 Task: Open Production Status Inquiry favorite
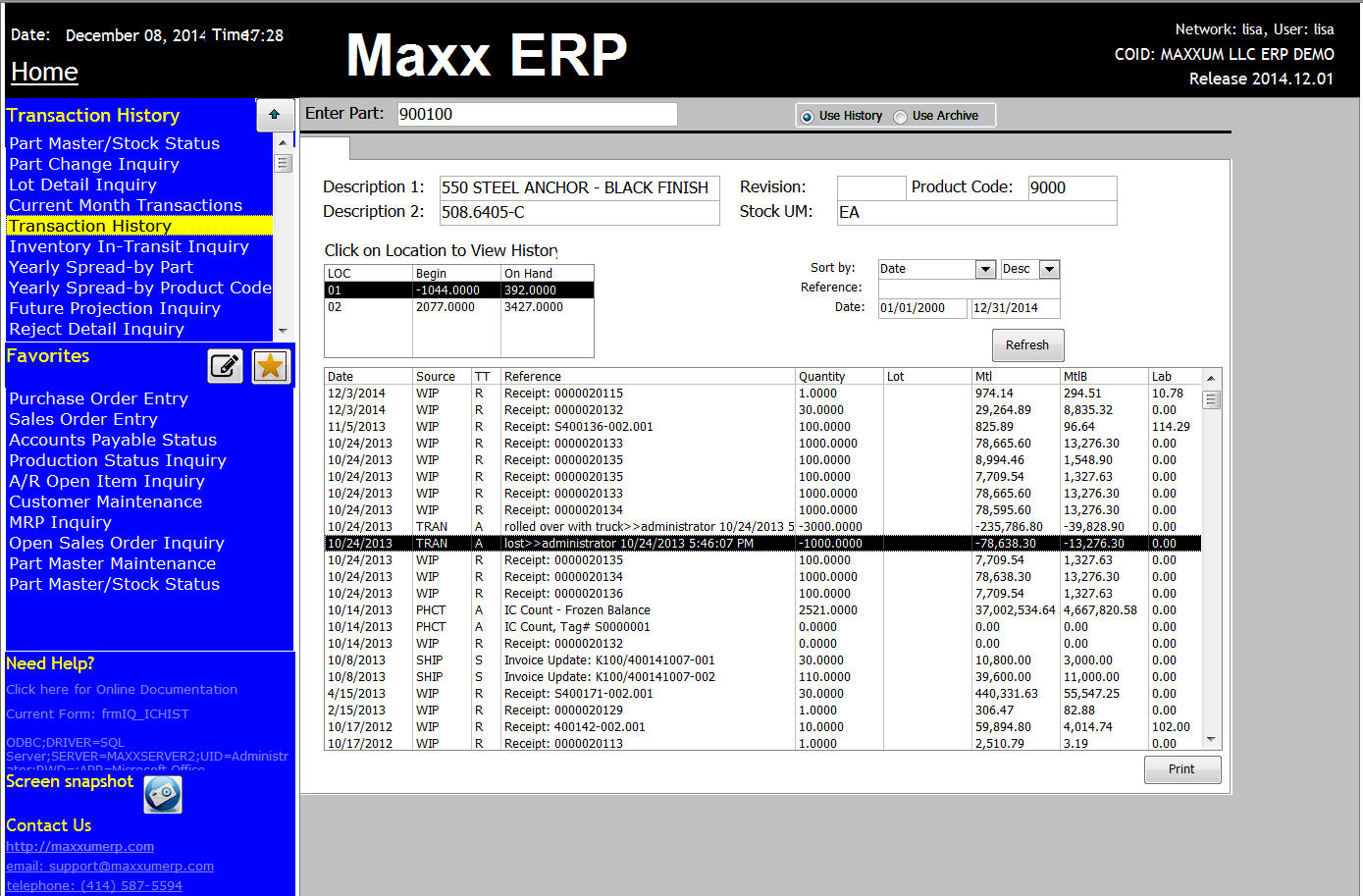point(118,460)
